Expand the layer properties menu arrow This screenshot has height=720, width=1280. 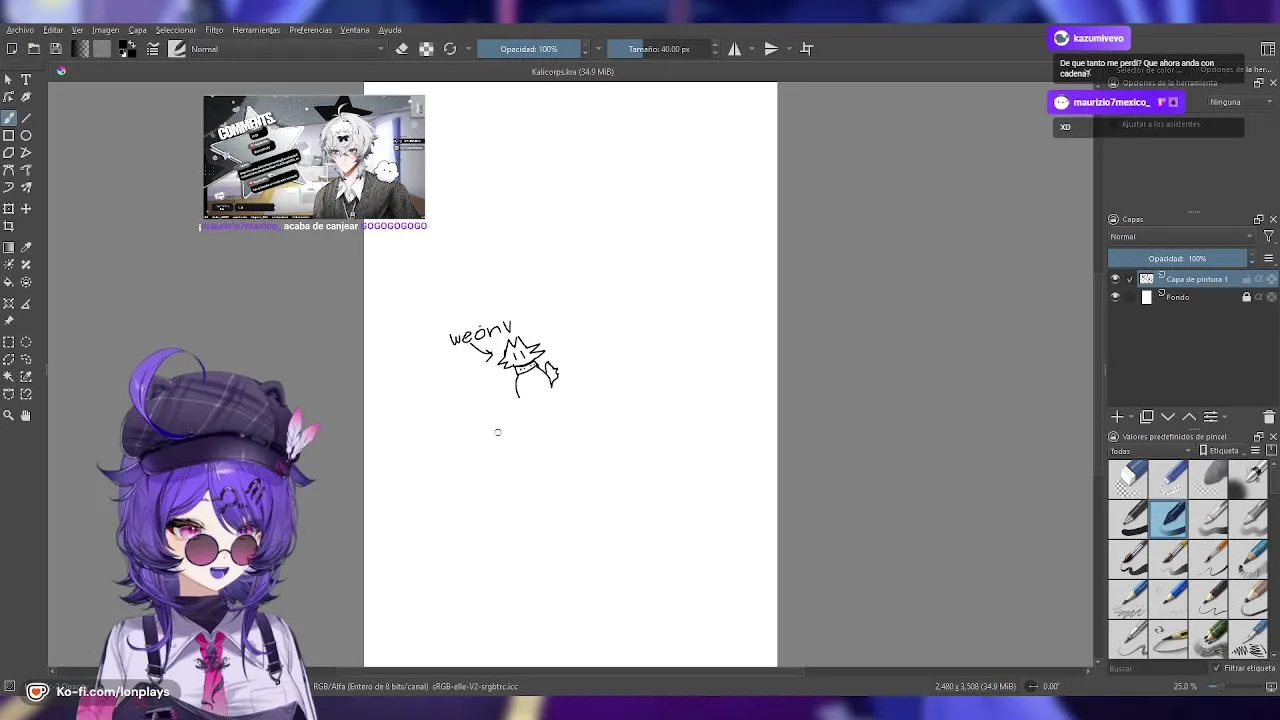1227,417
